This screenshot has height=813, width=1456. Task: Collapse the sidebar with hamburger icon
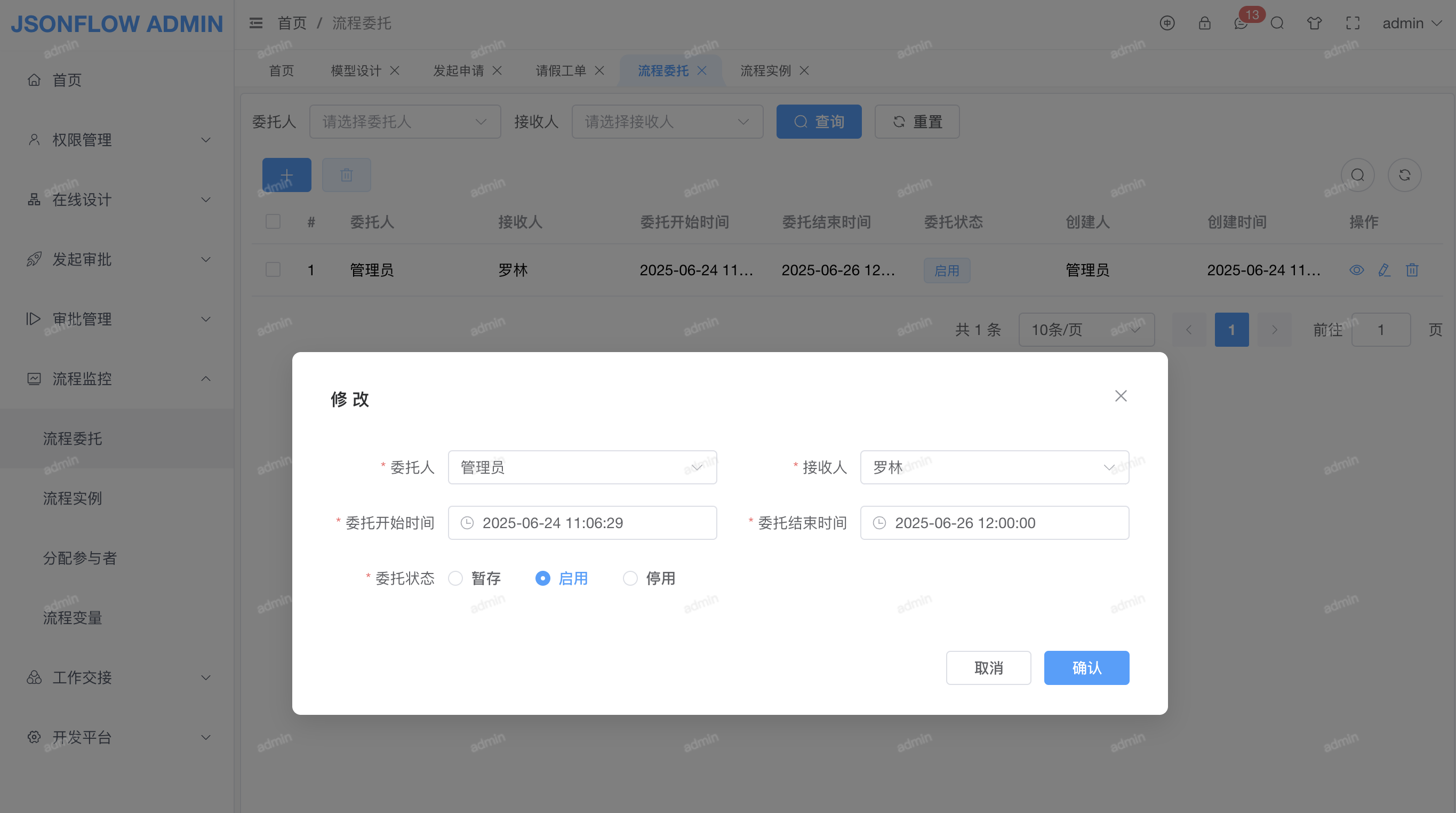[255, 23]
